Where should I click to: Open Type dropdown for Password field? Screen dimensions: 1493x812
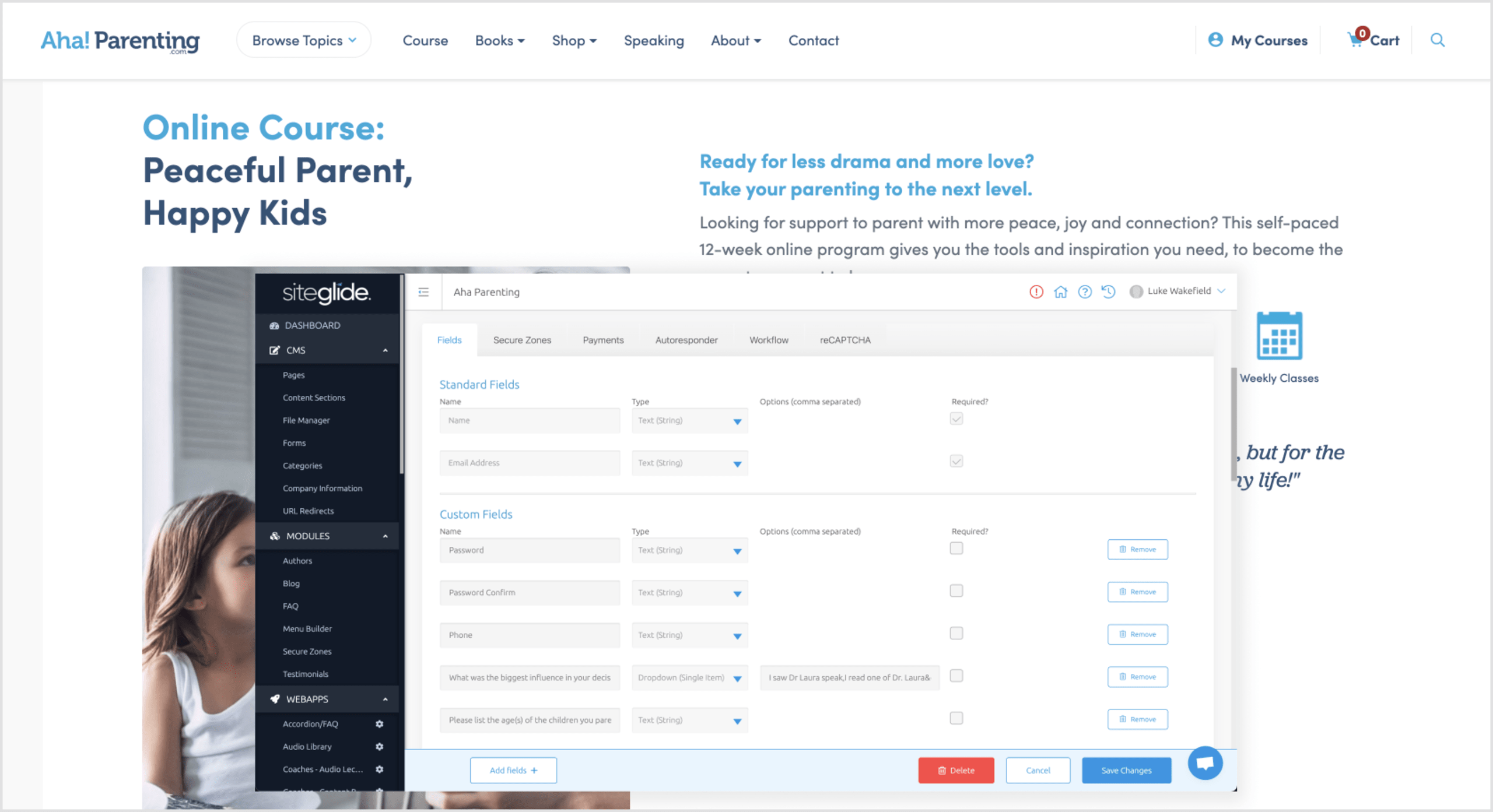point(690,550)
